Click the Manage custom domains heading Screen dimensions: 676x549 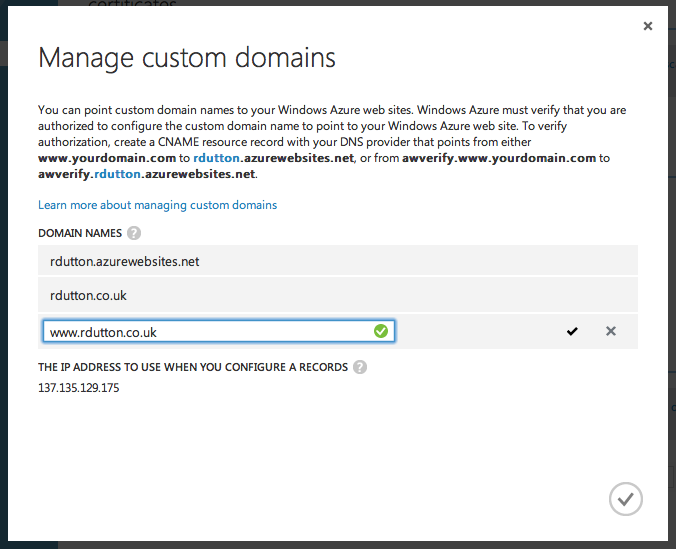tap(187, 58)
